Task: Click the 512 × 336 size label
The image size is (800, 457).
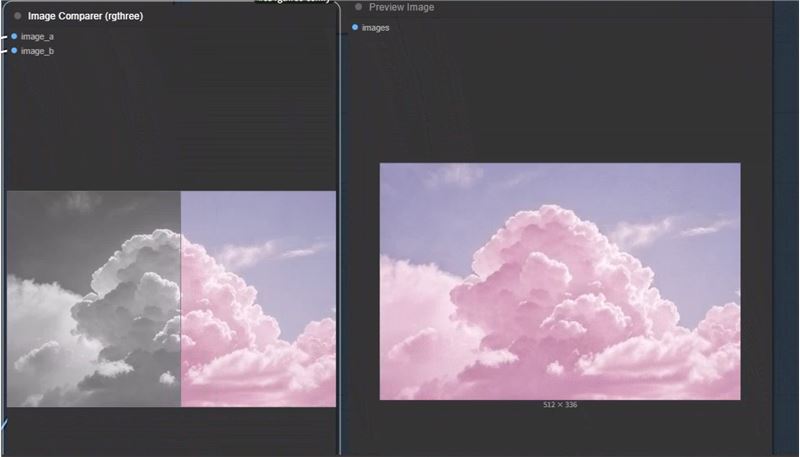Action: coord(560,405)
